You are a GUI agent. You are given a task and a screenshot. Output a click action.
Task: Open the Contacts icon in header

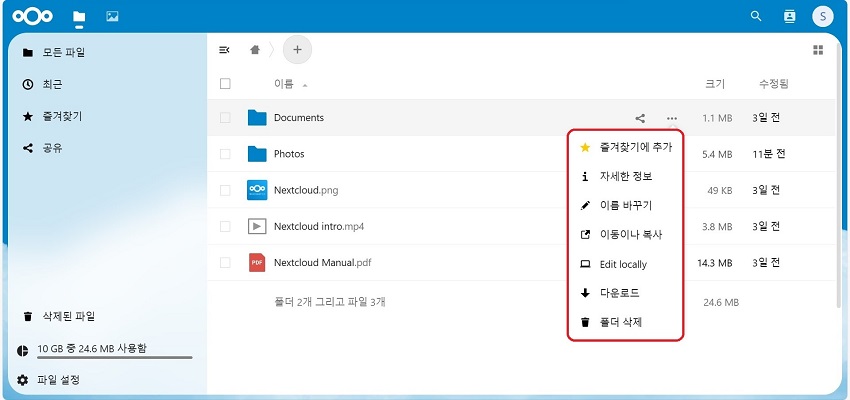pyautogui.click(x=789, y=17)
